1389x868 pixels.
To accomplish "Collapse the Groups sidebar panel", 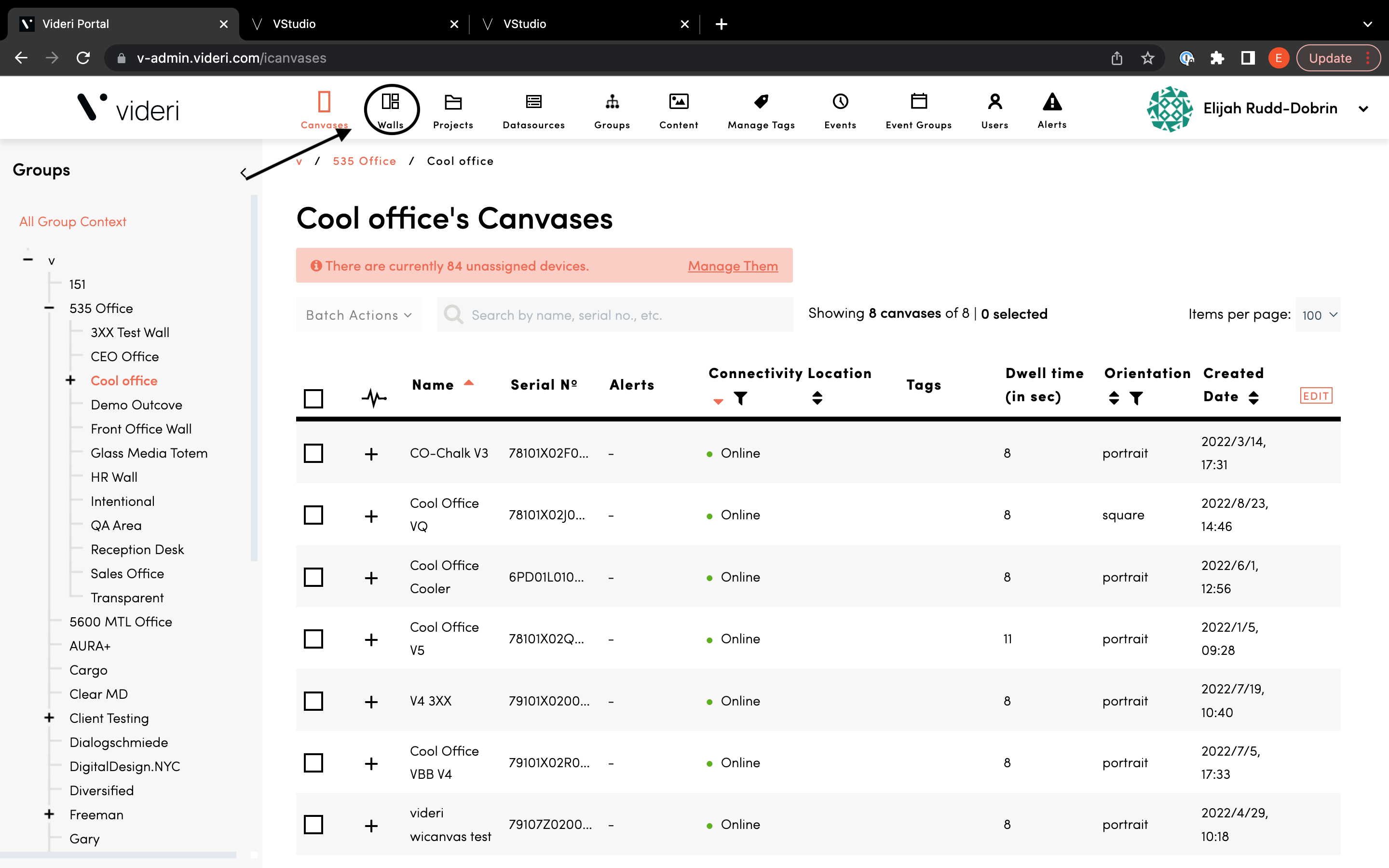I will pos(244,173).
